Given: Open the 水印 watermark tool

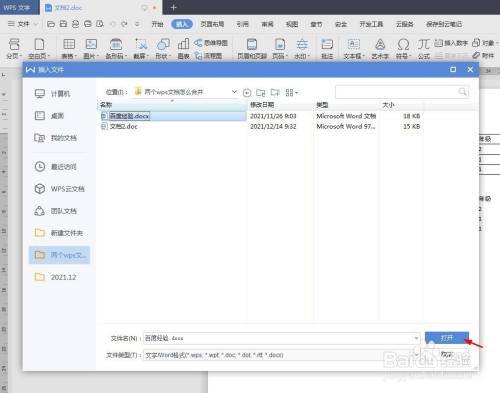Looking at the screenshot, I should [x=302, y=49].
